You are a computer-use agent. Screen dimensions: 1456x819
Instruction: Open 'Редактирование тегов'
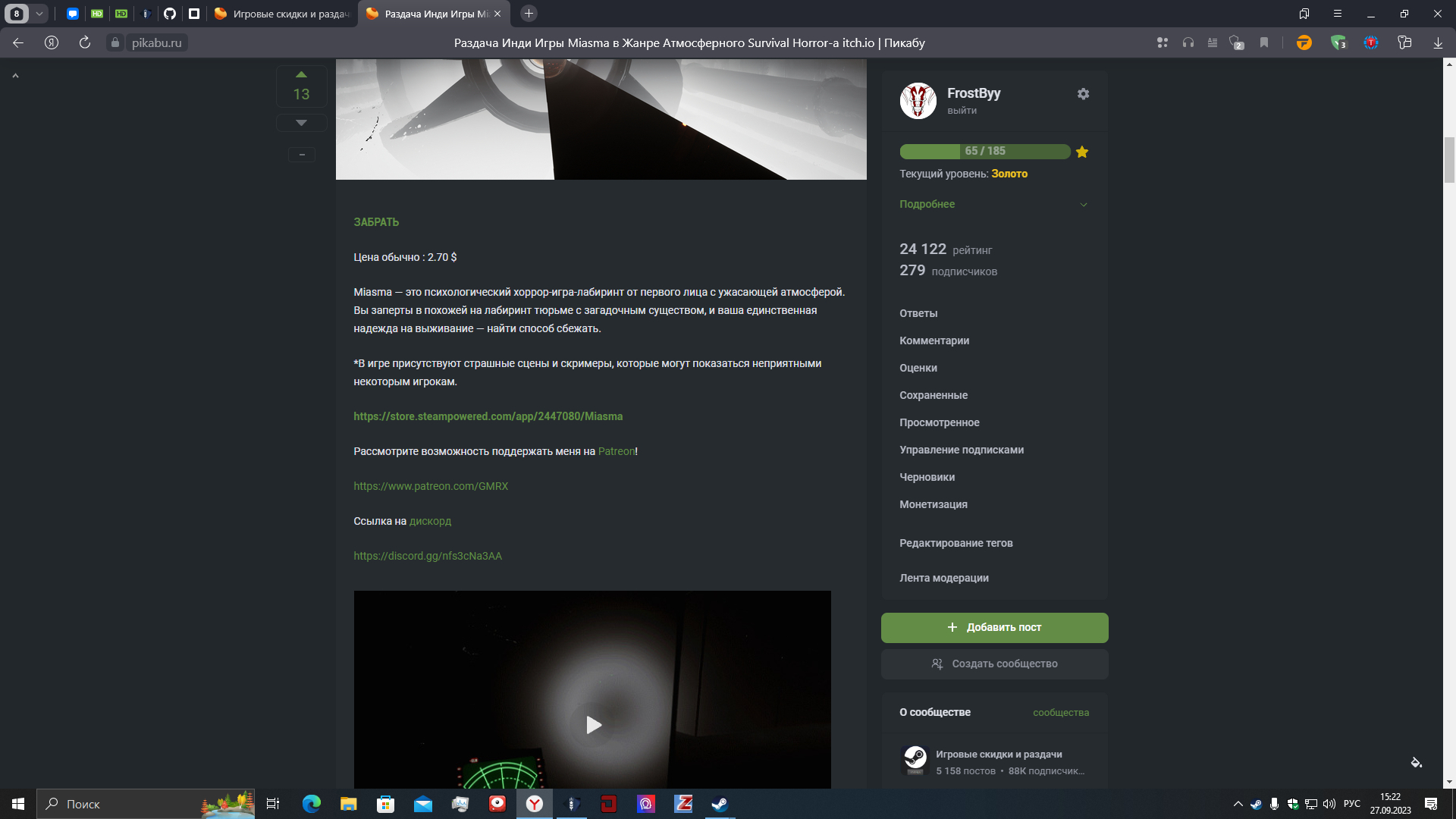956,543
